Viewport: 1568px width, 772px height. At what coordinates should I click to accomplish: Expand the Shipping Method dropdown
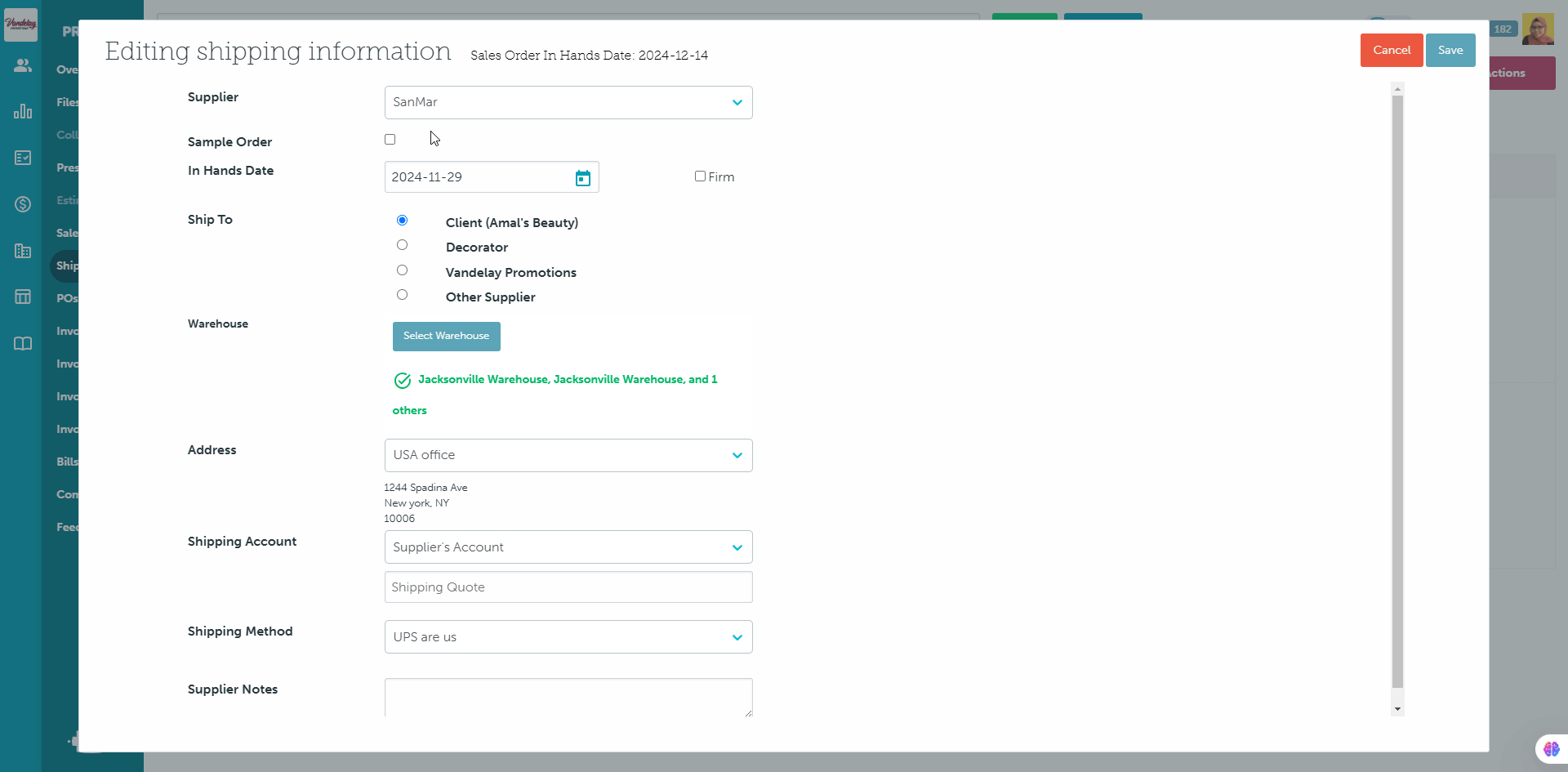[x=568, y=637]
